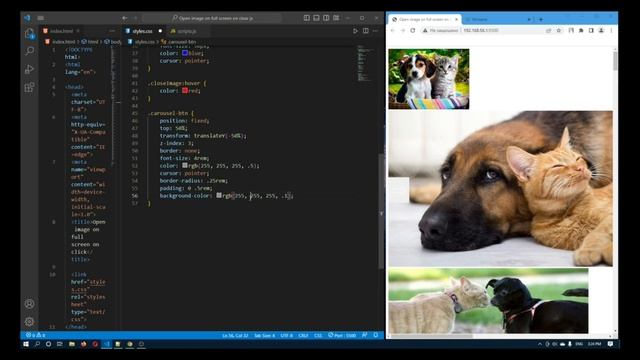Change the UTF-8 encoding in status bar
The image size is (640, 360).
[x=287, y=335]
